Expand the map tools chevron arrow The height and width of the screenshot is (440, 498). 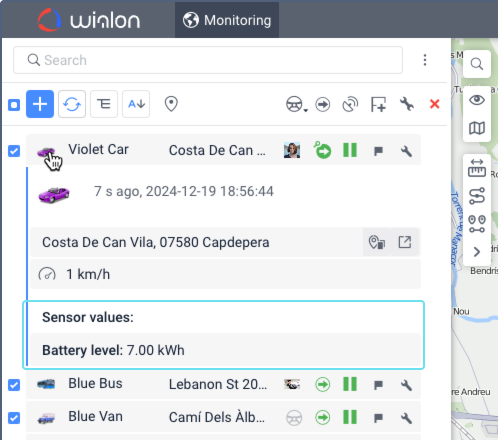coord(477,252)
